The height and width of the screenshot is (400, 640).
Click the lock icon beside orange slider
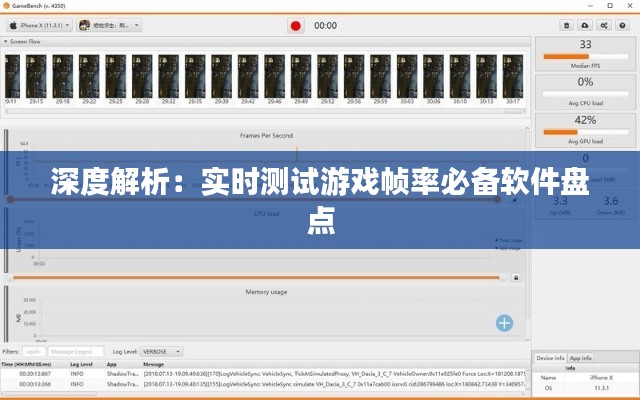coord(516,278)
